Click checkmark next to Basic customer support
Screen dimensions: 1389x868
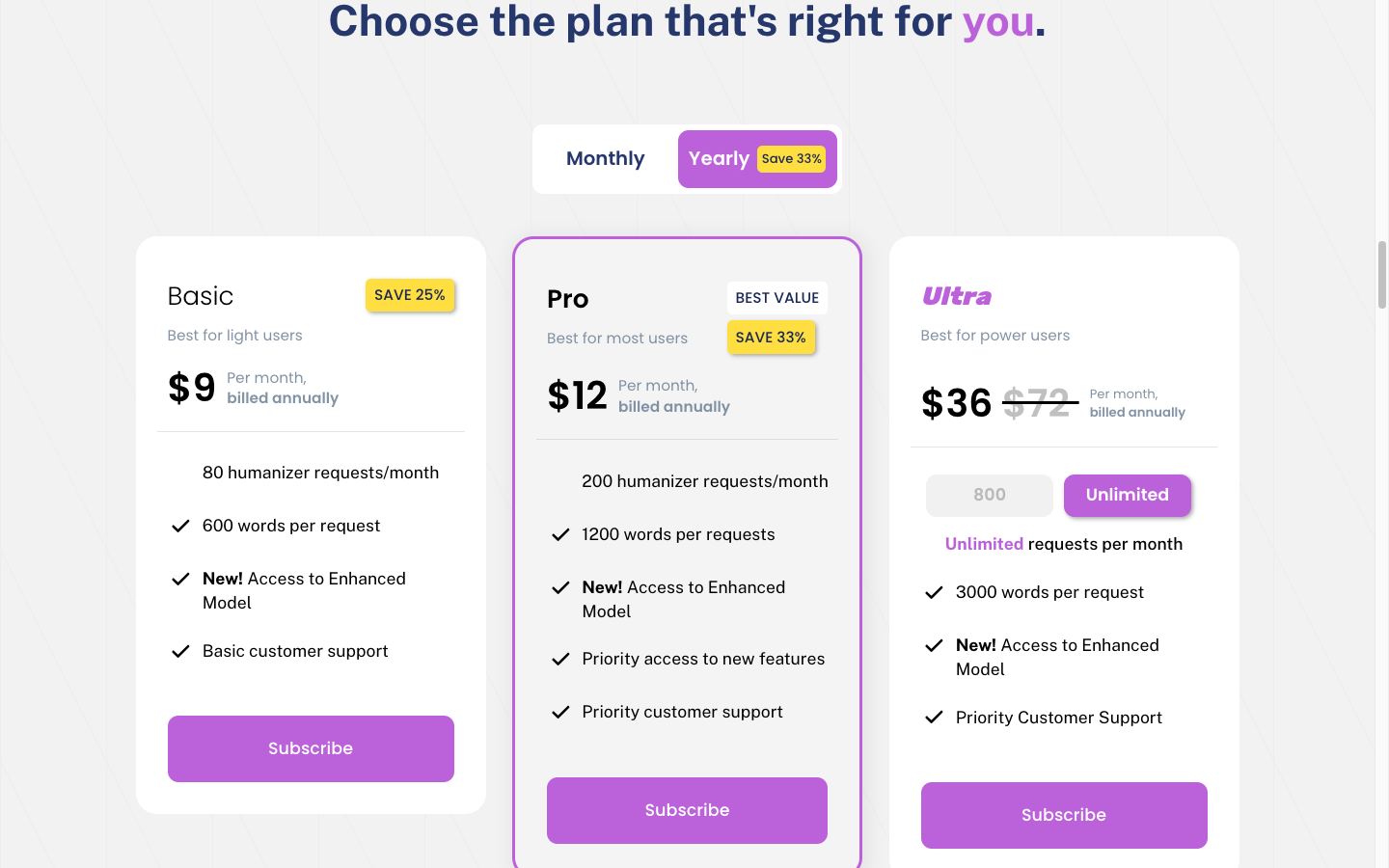click(x=180, y=651)
